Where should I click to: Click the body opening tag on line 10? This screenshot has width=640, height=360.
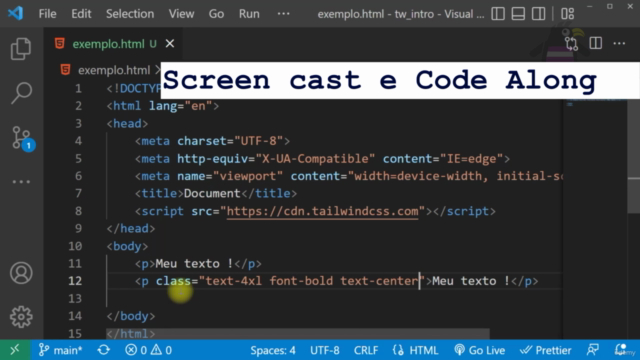coord(127,246)
